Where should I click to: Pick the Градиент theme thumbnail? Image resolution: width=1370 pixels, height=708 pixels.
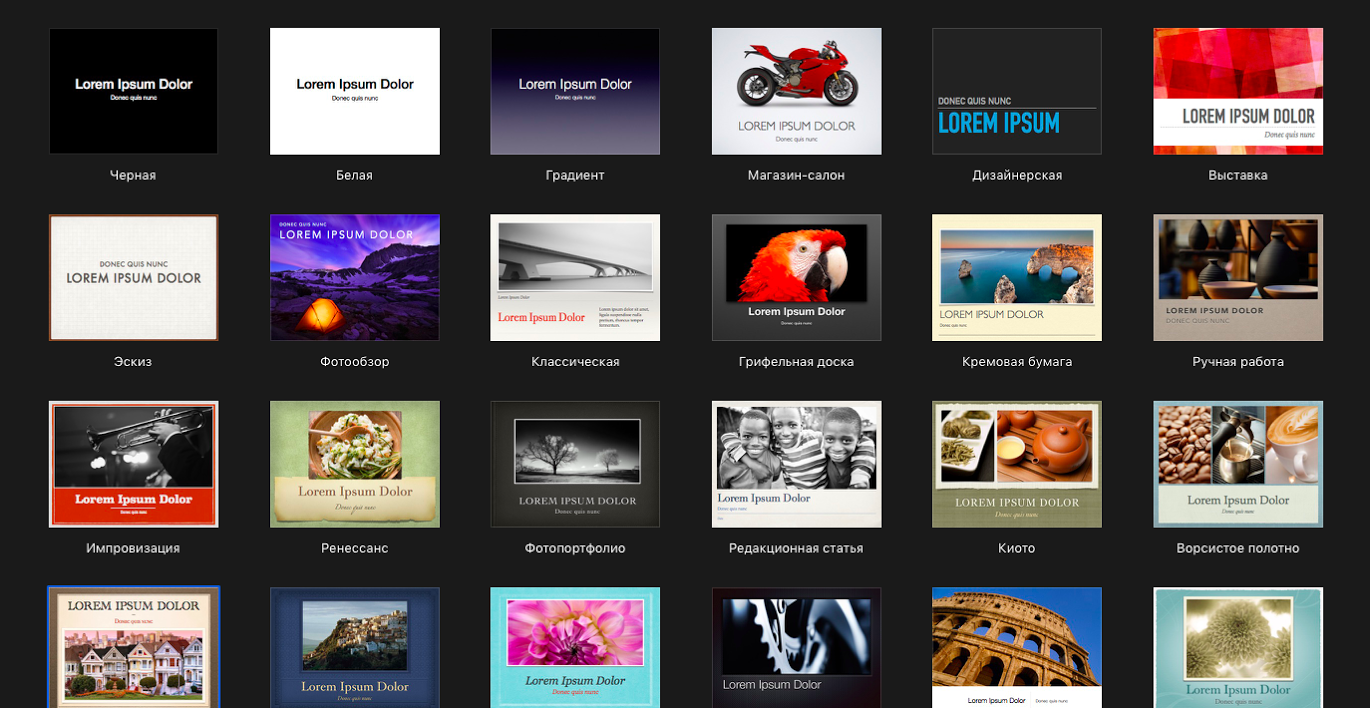tap(575, 91)
